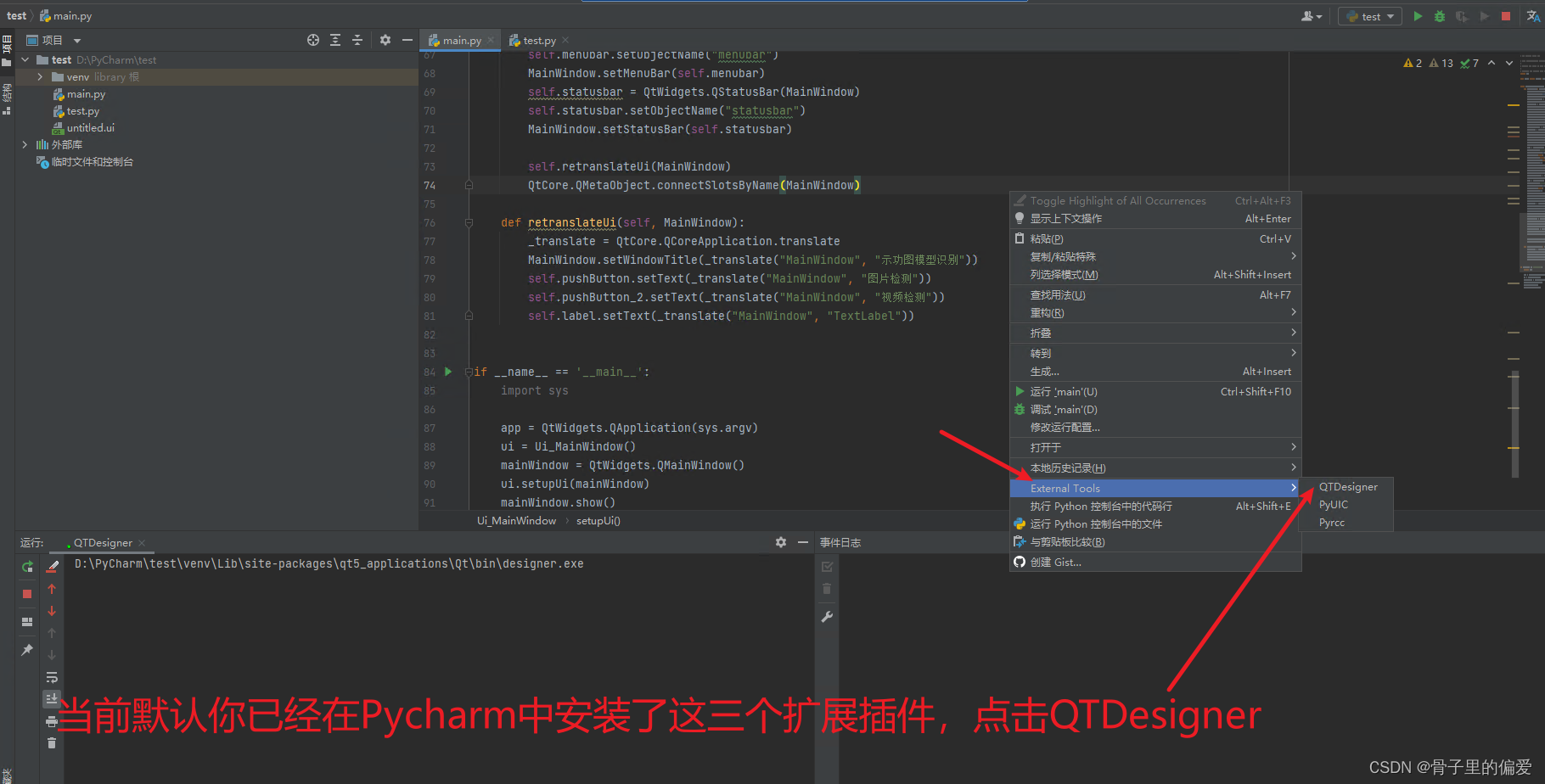Image resolution: width=1545 pixels, height=784 pixels.
Task: Stop the process with top toolbar red square
Action: 1506,16
